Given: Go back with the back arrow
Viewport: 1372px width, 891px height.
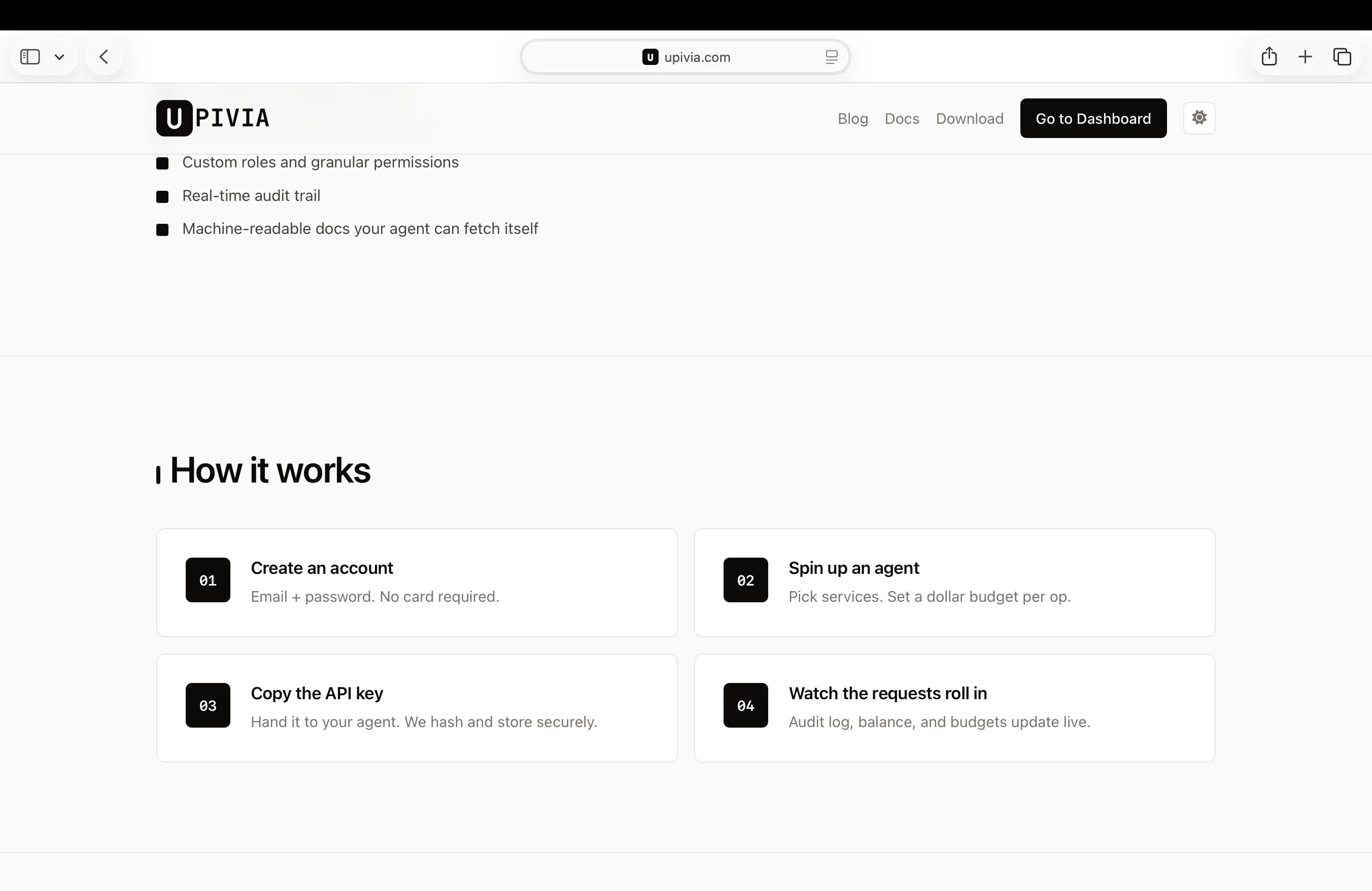Looking at the screenshot, I should (104, 56).
